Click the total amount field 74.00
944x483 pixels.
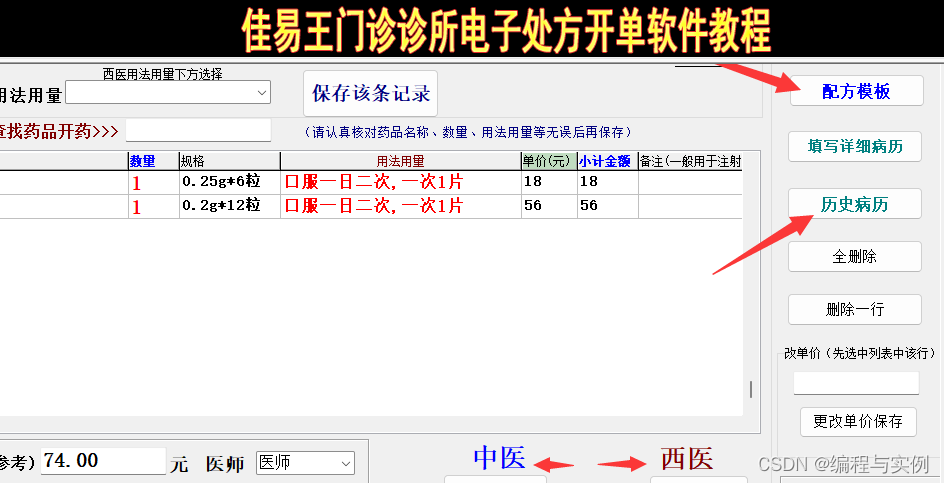click(104, 461)
